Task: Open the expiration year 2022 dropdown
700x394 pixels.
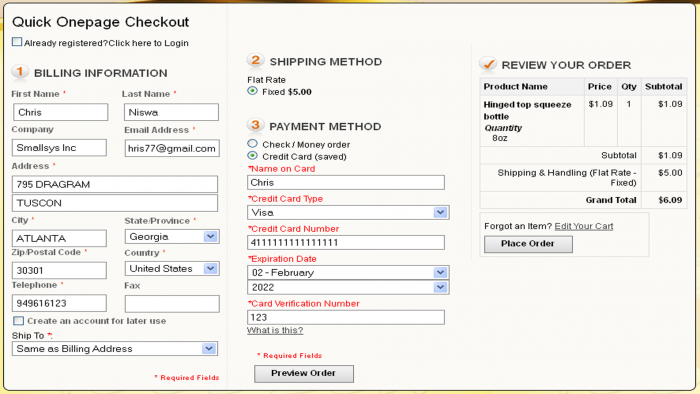Action: click(348, 287)
